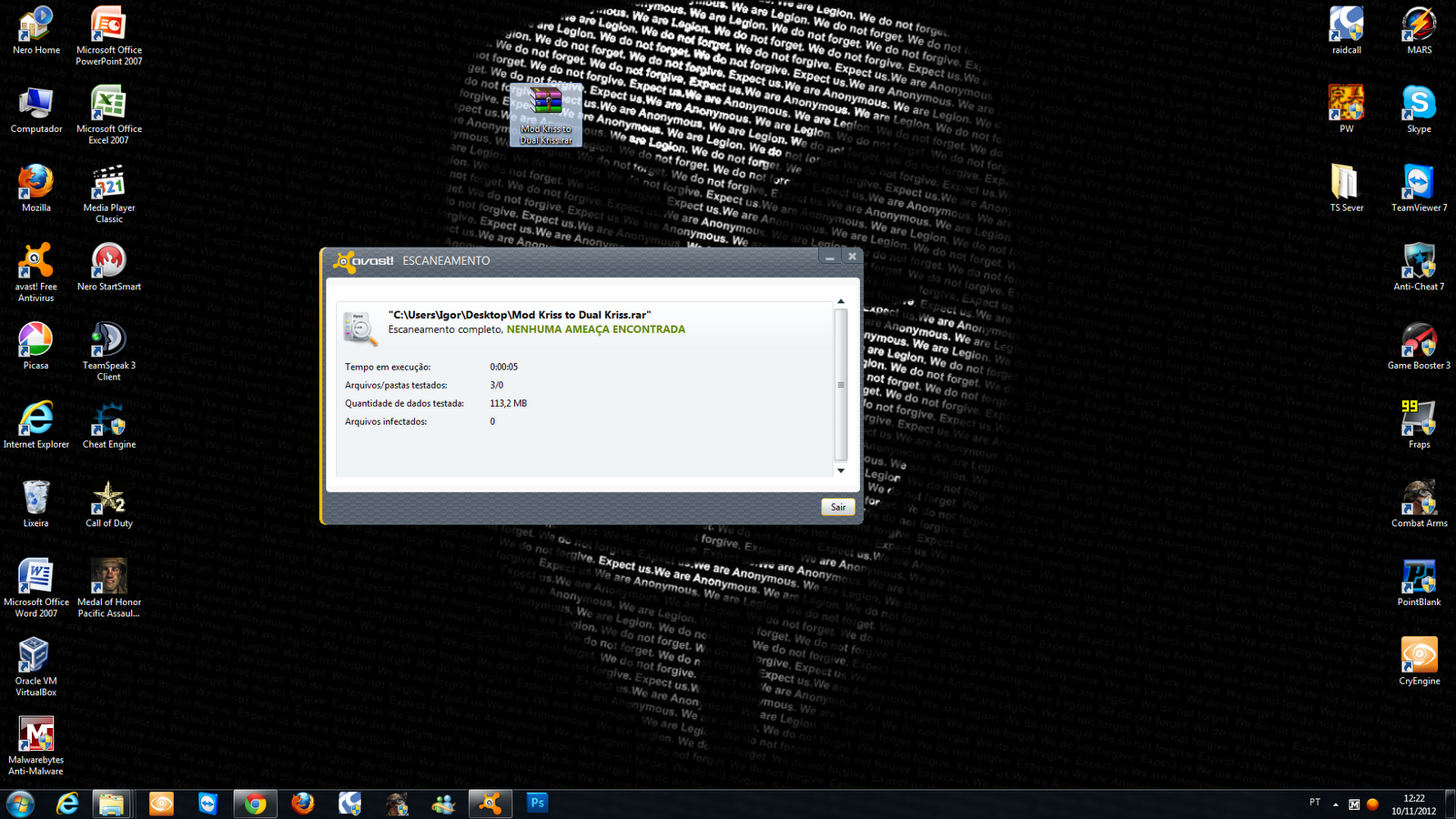This screenshot has width=1456, height=819.
Task: Open Windows Live Messenger from the taskbar
Action: 444,804
